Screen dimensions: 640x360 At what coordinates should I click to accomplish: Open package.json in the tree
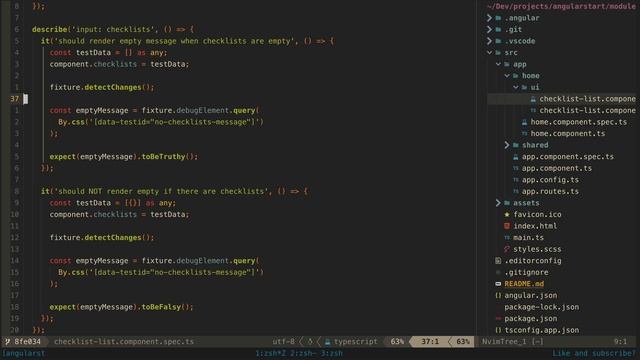pos(531,318)
